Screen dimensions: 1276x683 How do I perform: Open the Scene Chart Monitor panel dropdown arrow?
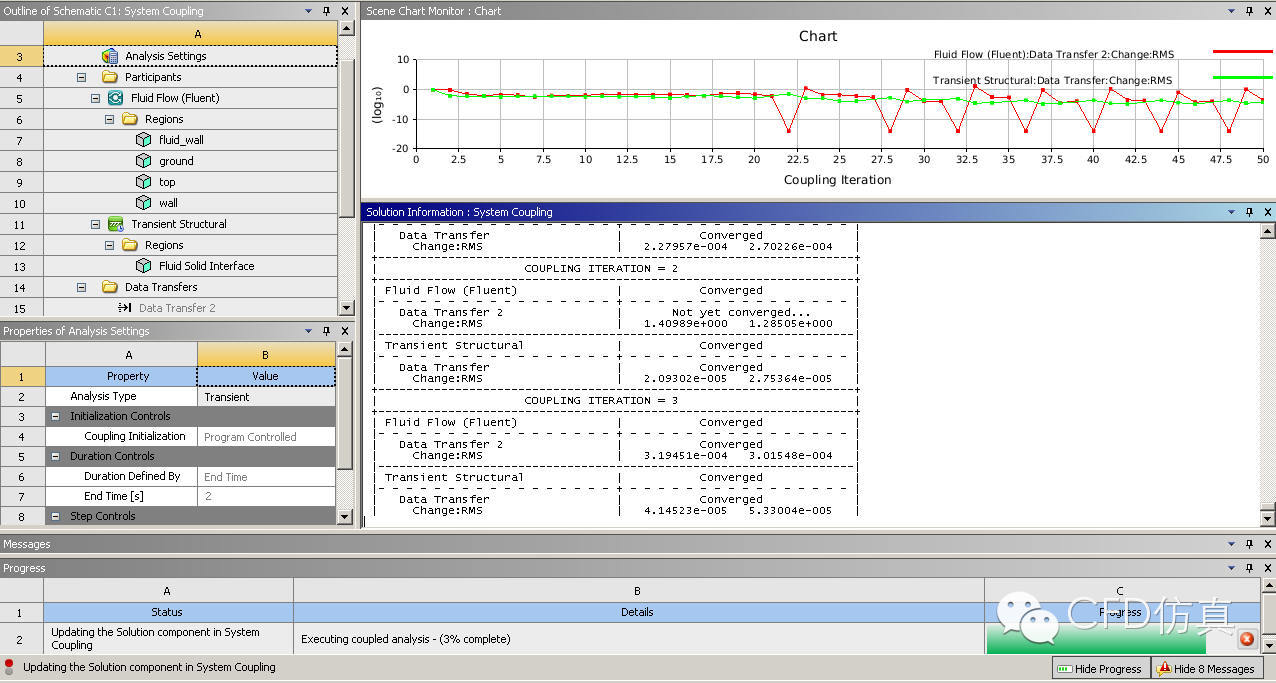(1231, 11)
